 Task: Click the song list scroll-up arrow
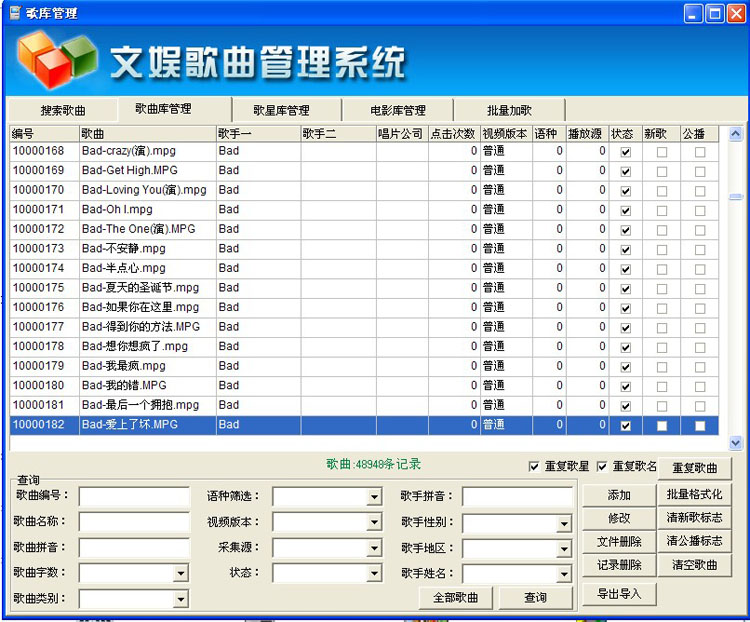point(735,134)
